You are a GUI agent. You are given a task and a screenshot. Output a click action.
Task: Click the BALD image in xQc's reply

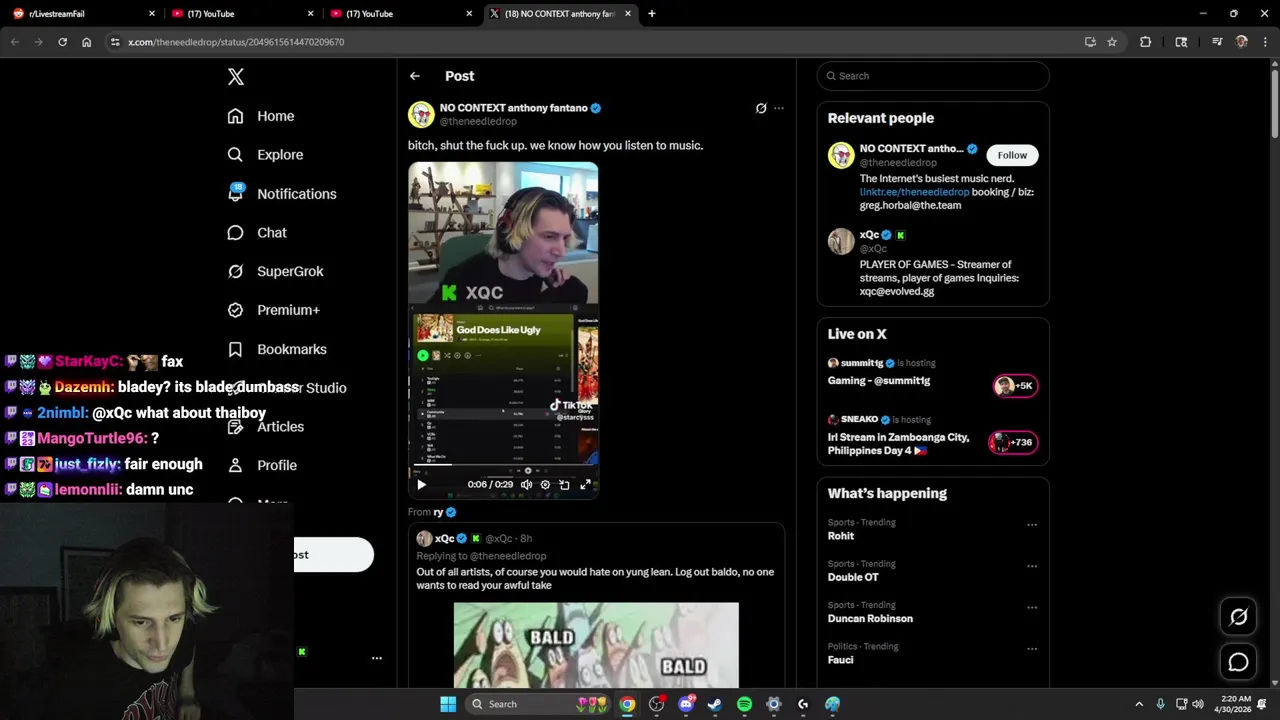pyautogui.click(x=596, y=644)
